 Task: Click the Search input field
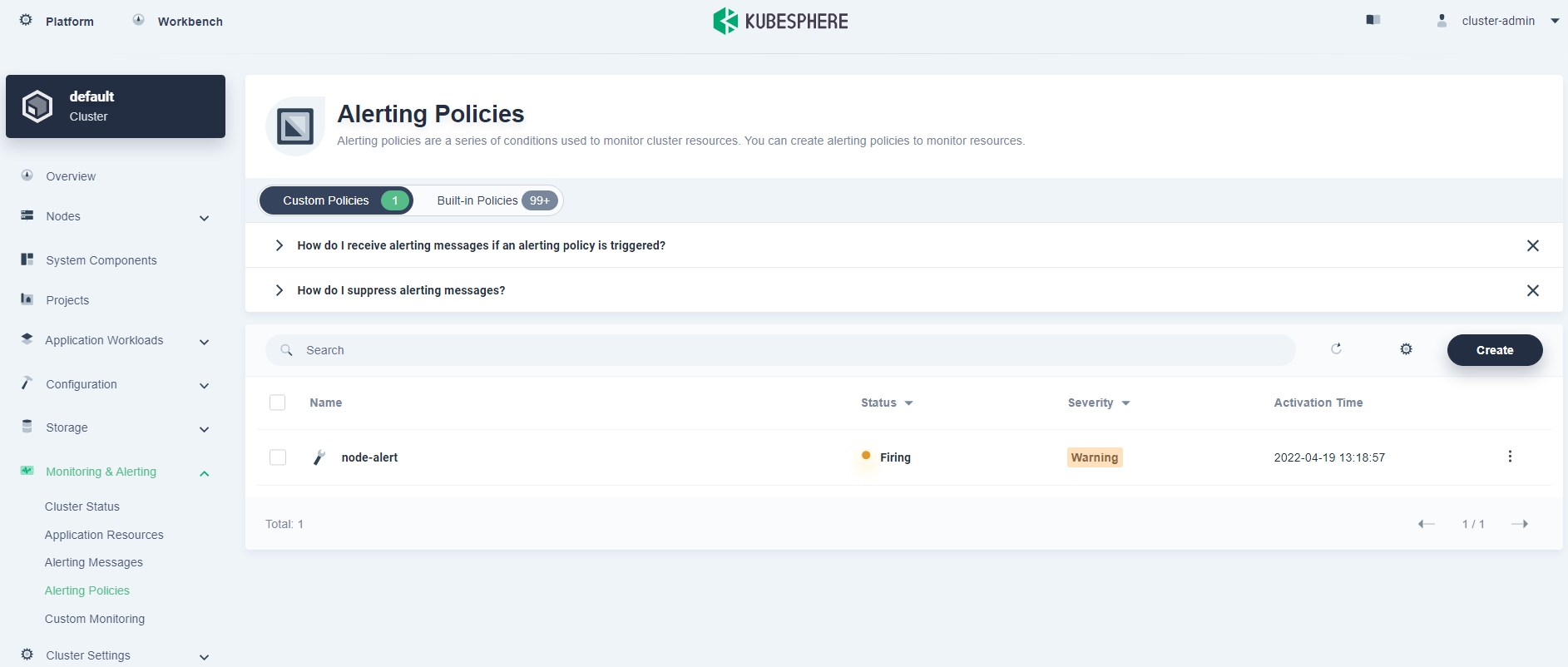click(x=780, y=350)
